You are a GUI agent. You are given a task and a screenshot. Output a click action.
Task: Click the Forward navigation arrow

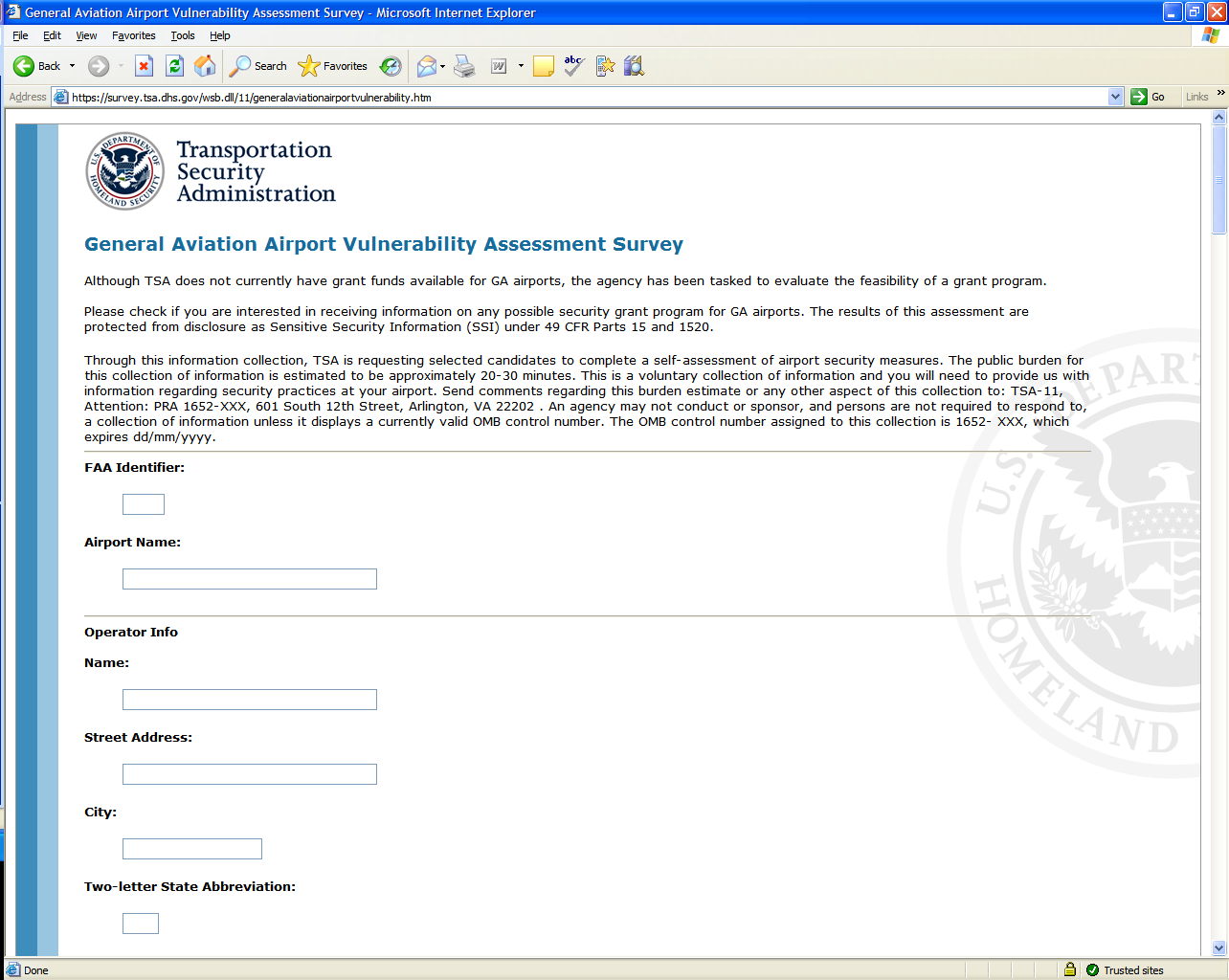click(99, 66)
